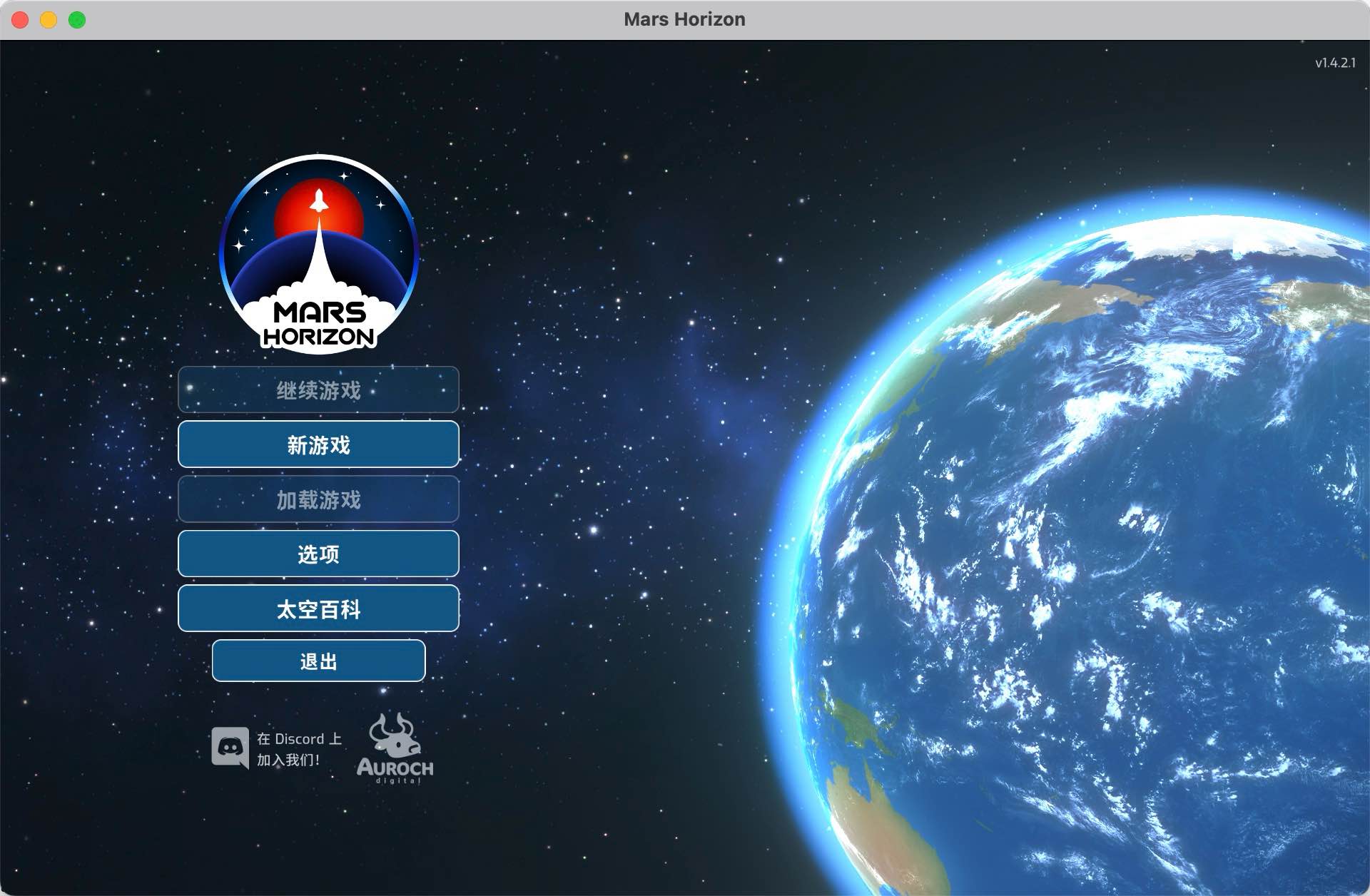
Task: Click the Discord logo icon
Action: click(230, 748)
